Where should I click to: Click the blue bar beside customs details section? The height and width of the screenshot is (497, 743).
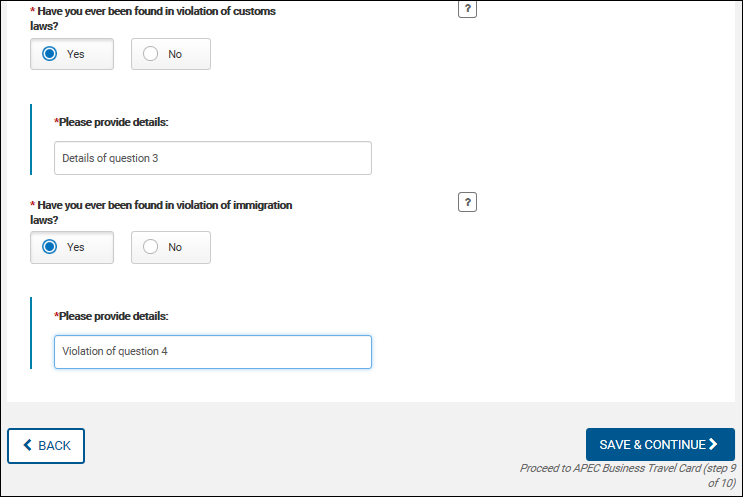tap(31, 139)
